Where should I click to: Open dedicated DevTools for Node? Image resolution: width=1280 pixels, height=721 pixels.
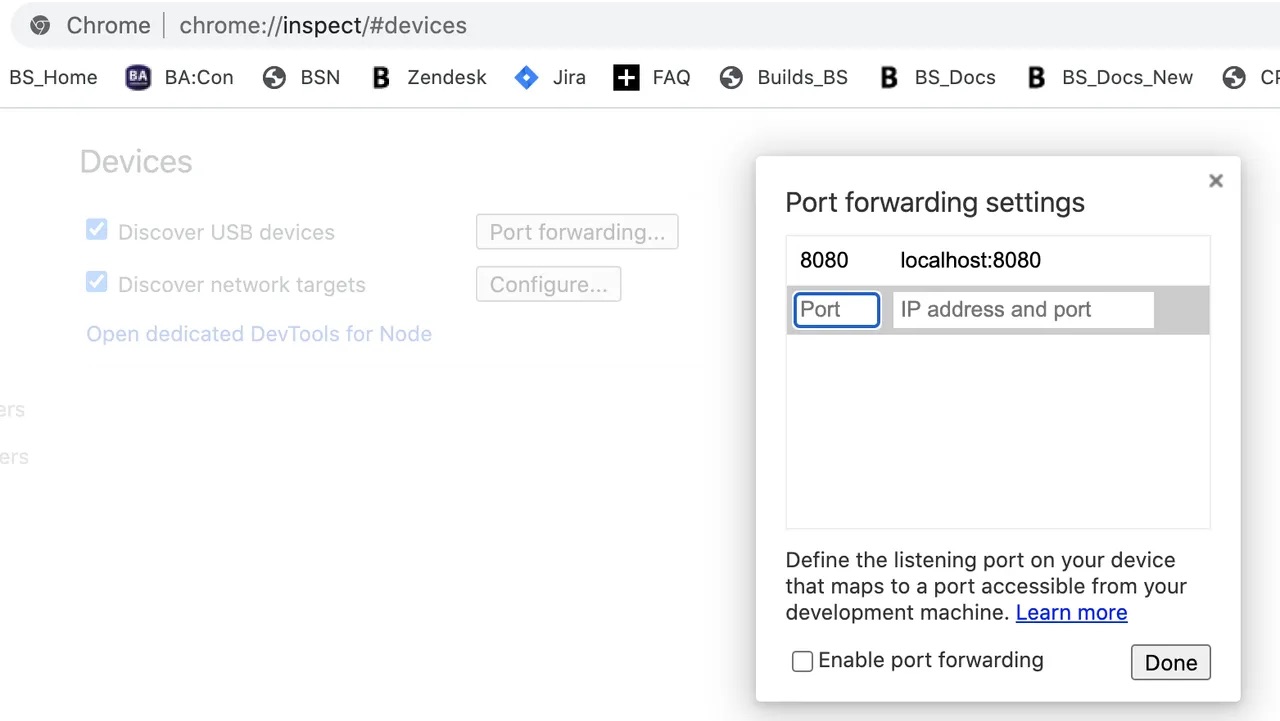click(x=259, y=333)
